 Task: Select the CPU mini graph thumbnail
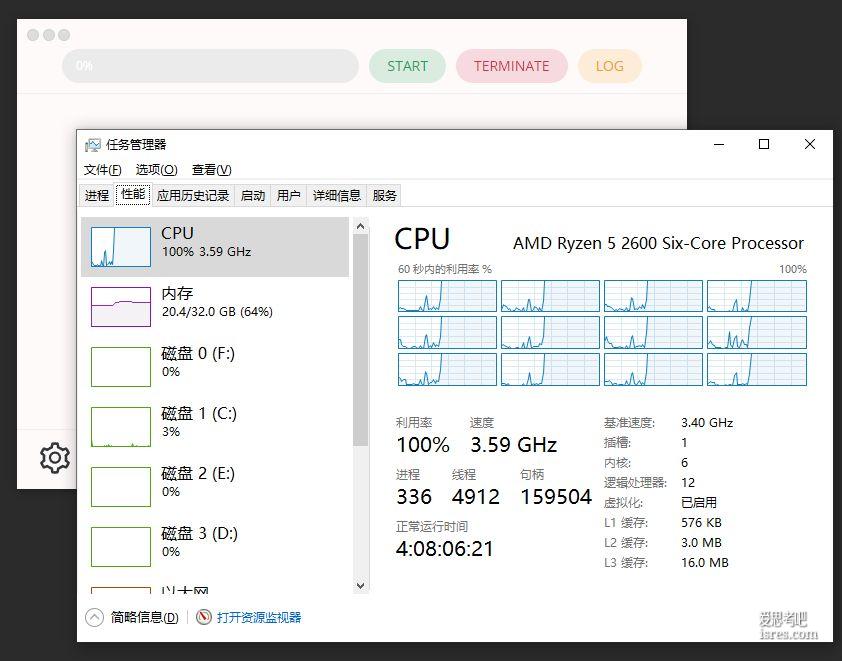click(121, 247)
